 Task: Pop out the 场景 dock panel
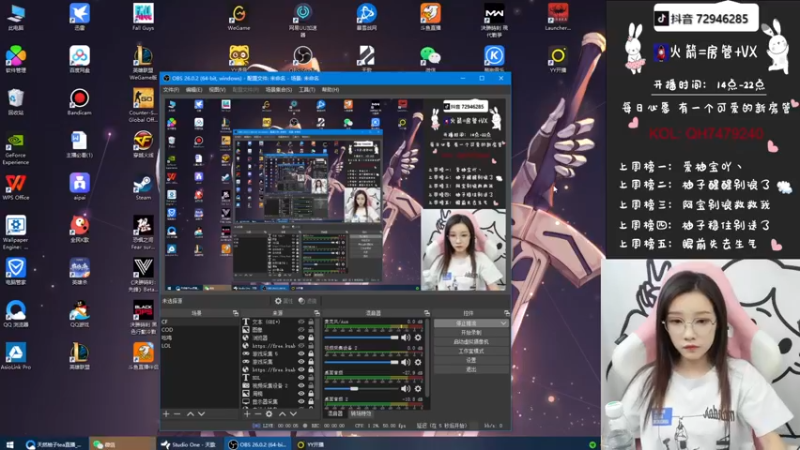click(235, 313)
